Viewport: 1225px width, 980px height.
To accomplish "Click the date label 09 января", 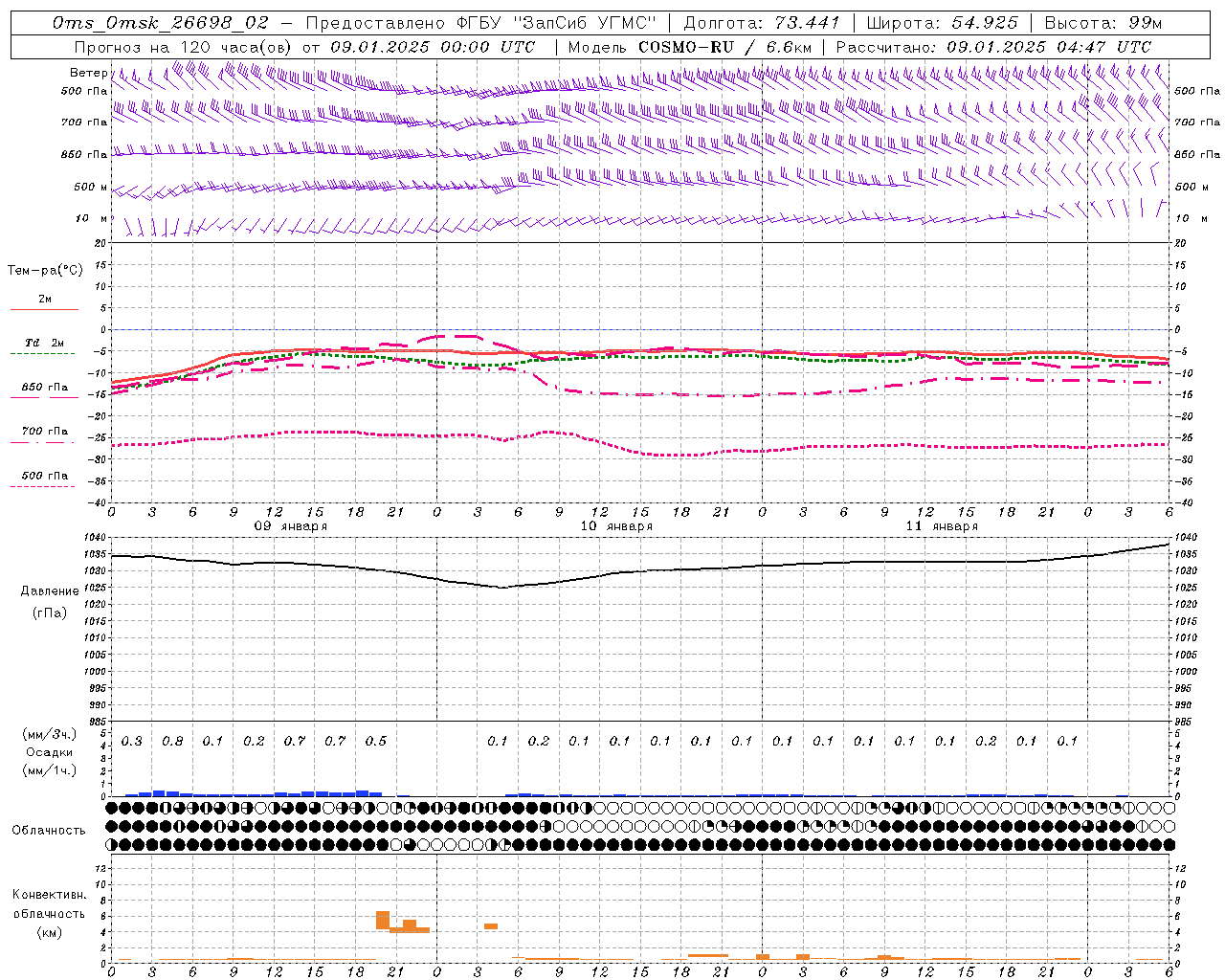I will pos(290,526).
